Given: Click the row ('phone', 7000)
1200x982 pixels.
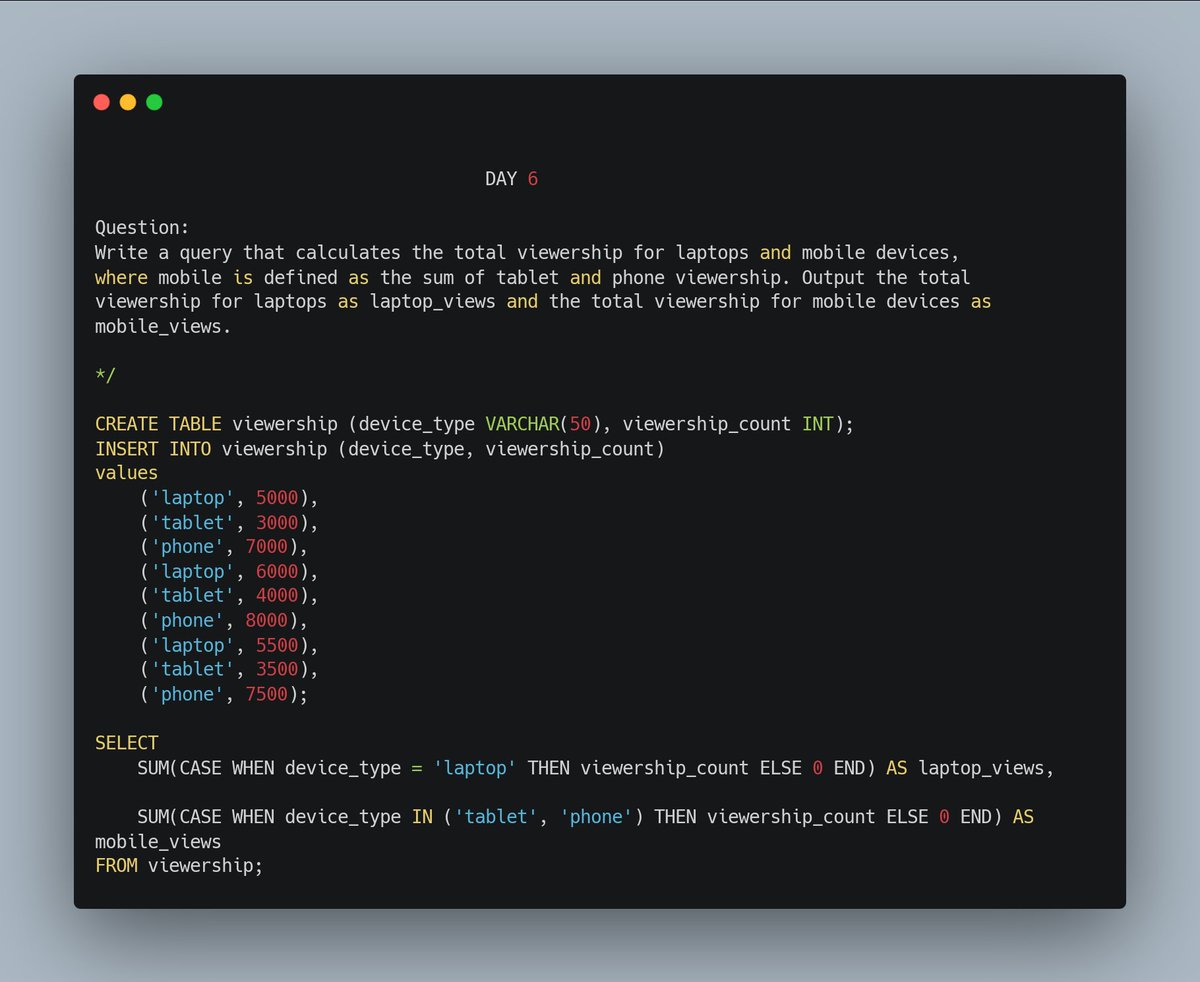Looking at the screenshot, I should tap(223, 547).
